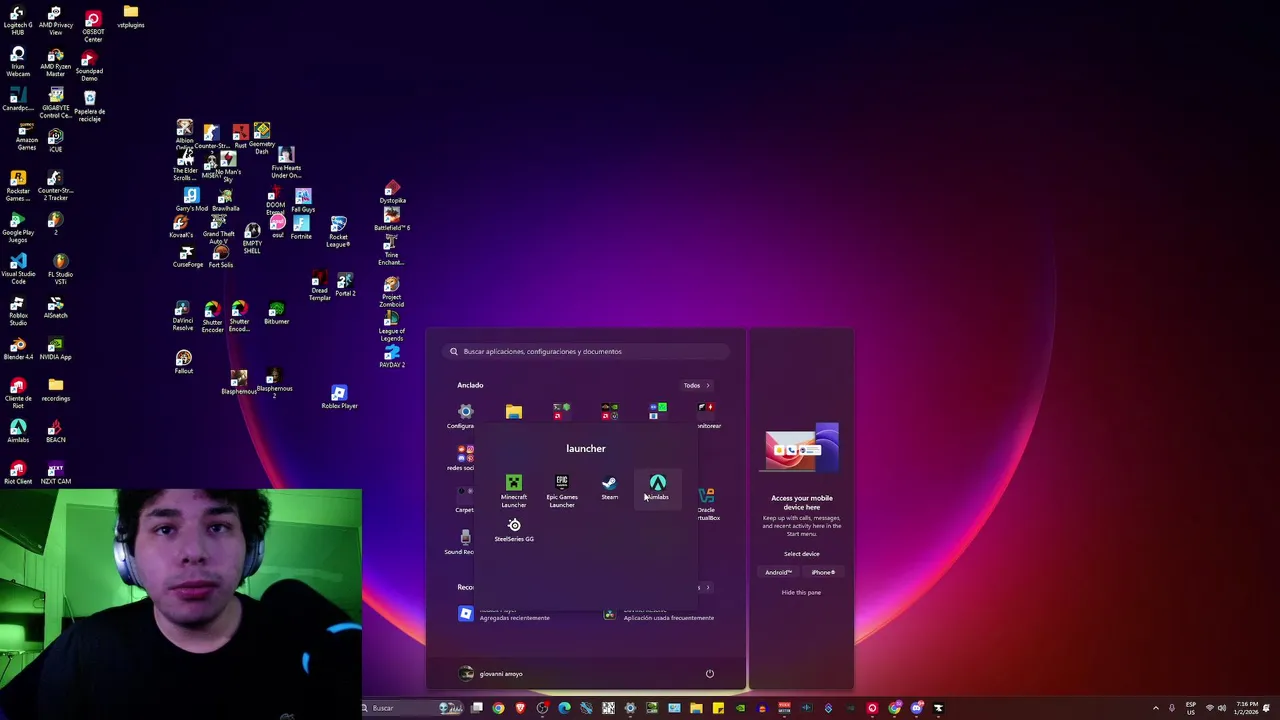Open the giovanni arroyo user account menu
Viewport: 1280px width, 720px height.
tap(491, 673)
